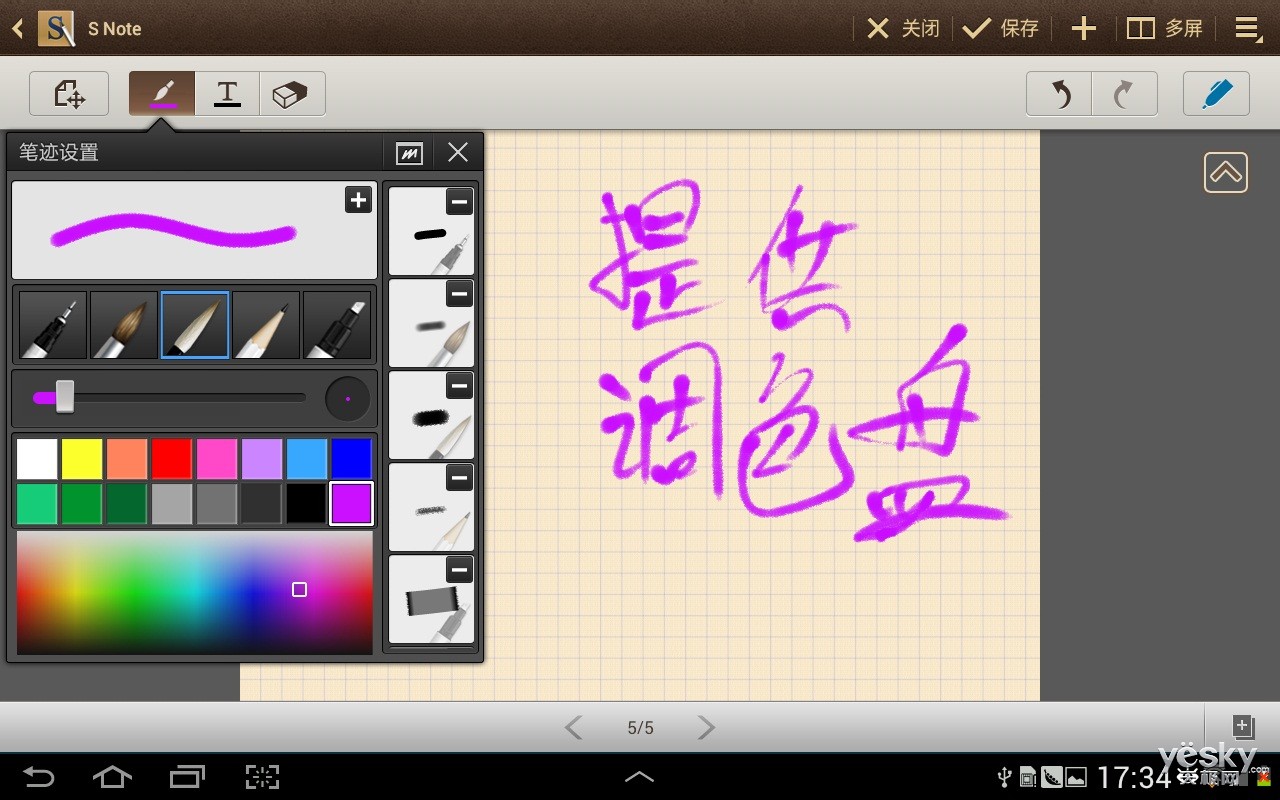Tap the S Note app icon

(x=56, y=28)
